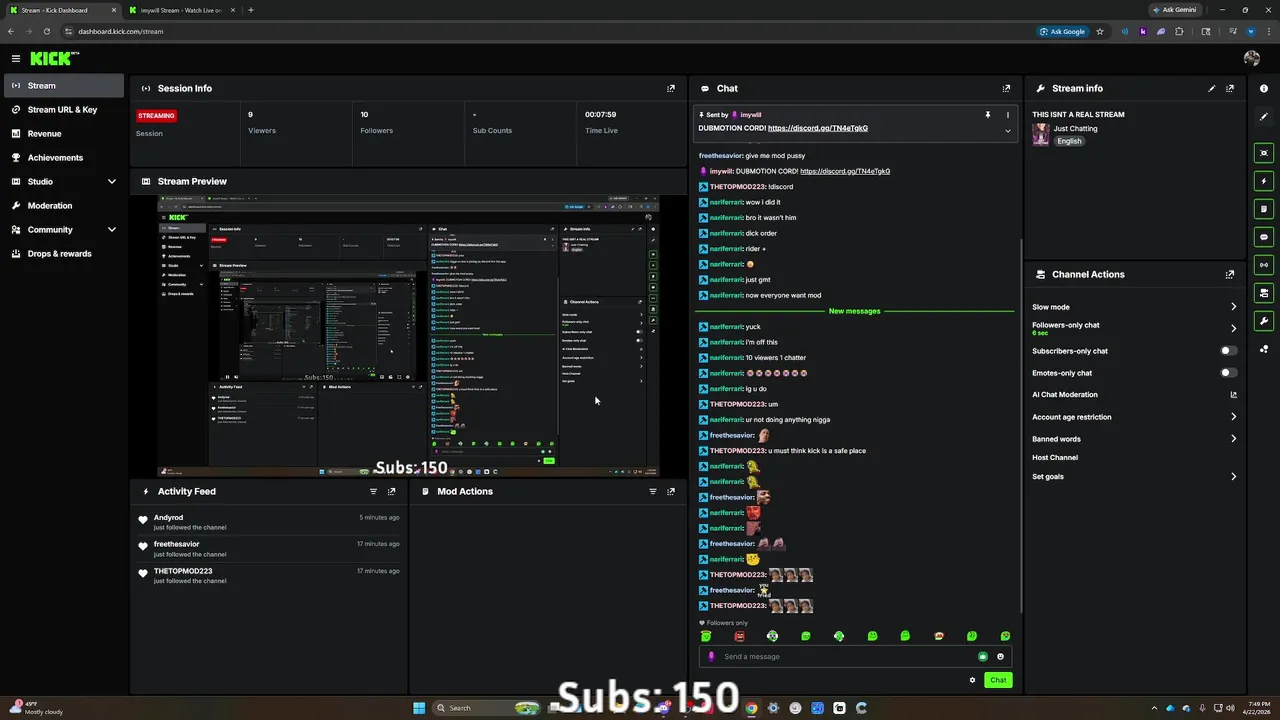Click the Windows taskbar Search box
Screen dimensions: 1280x720
click(x=487, y=708)
